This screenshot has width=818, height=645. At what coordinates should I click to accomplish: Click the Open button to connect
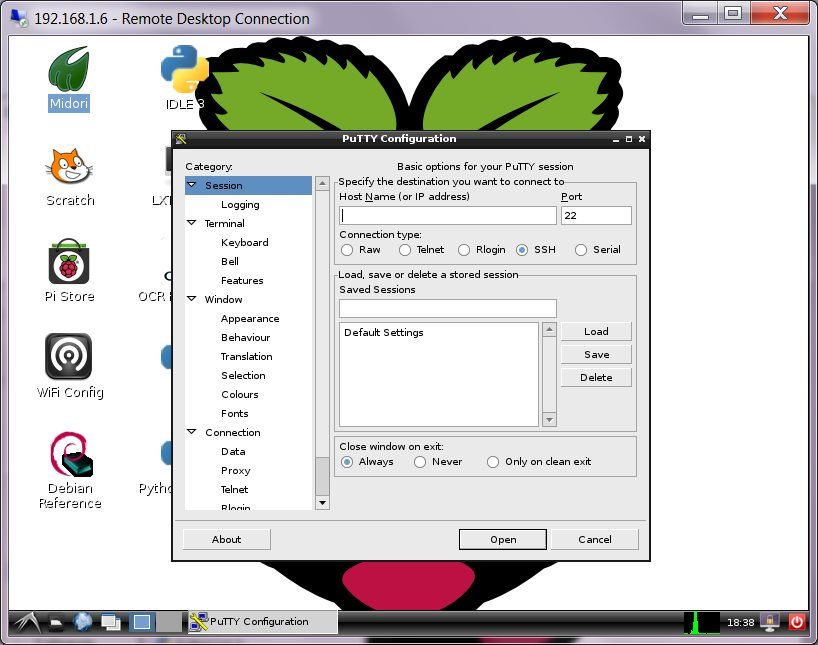point(503,540)
